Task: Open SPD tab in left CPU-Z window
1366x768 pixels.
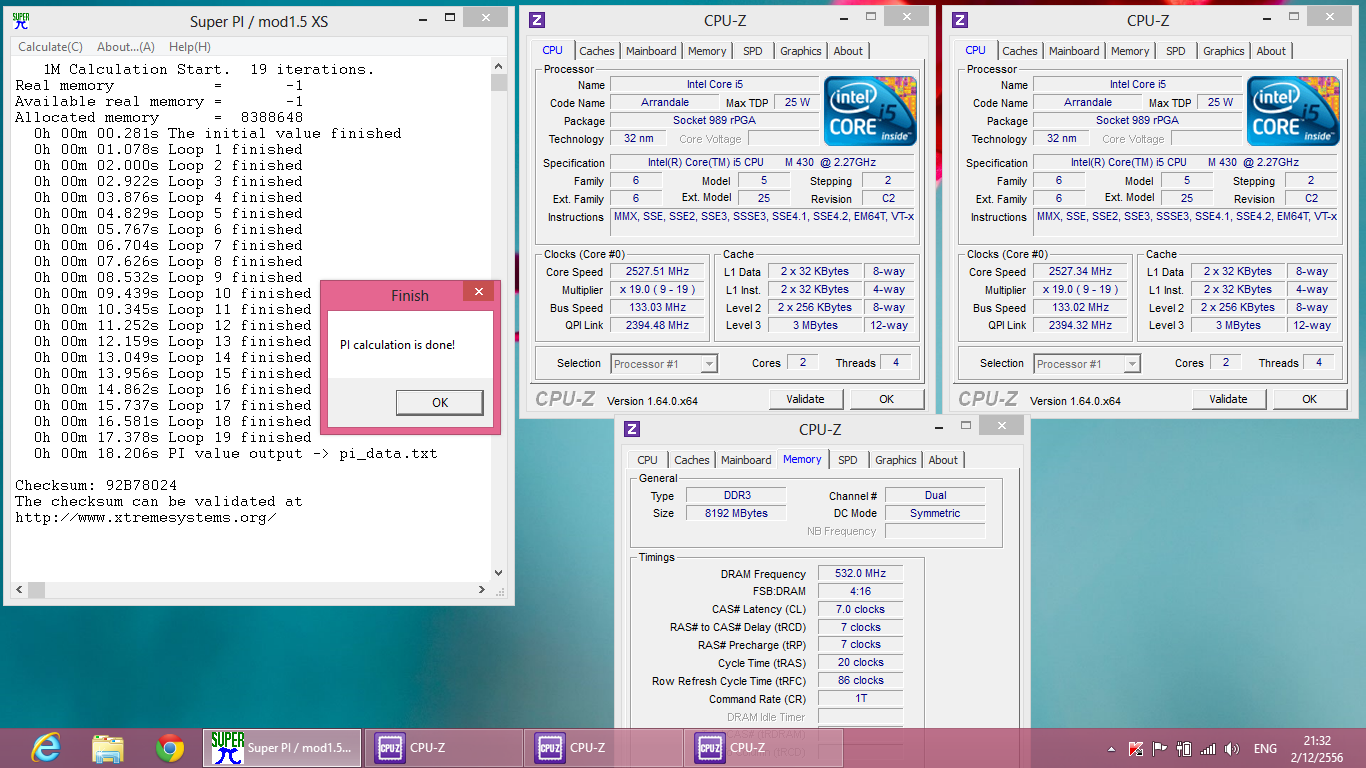Action: point(753,51)
